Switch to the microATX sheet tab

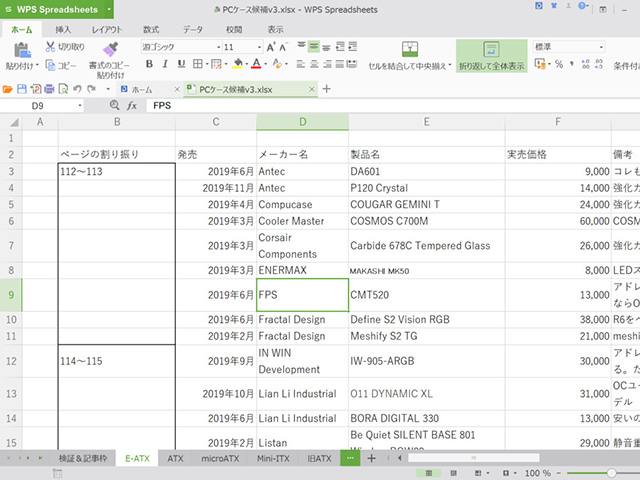[220, 458]
